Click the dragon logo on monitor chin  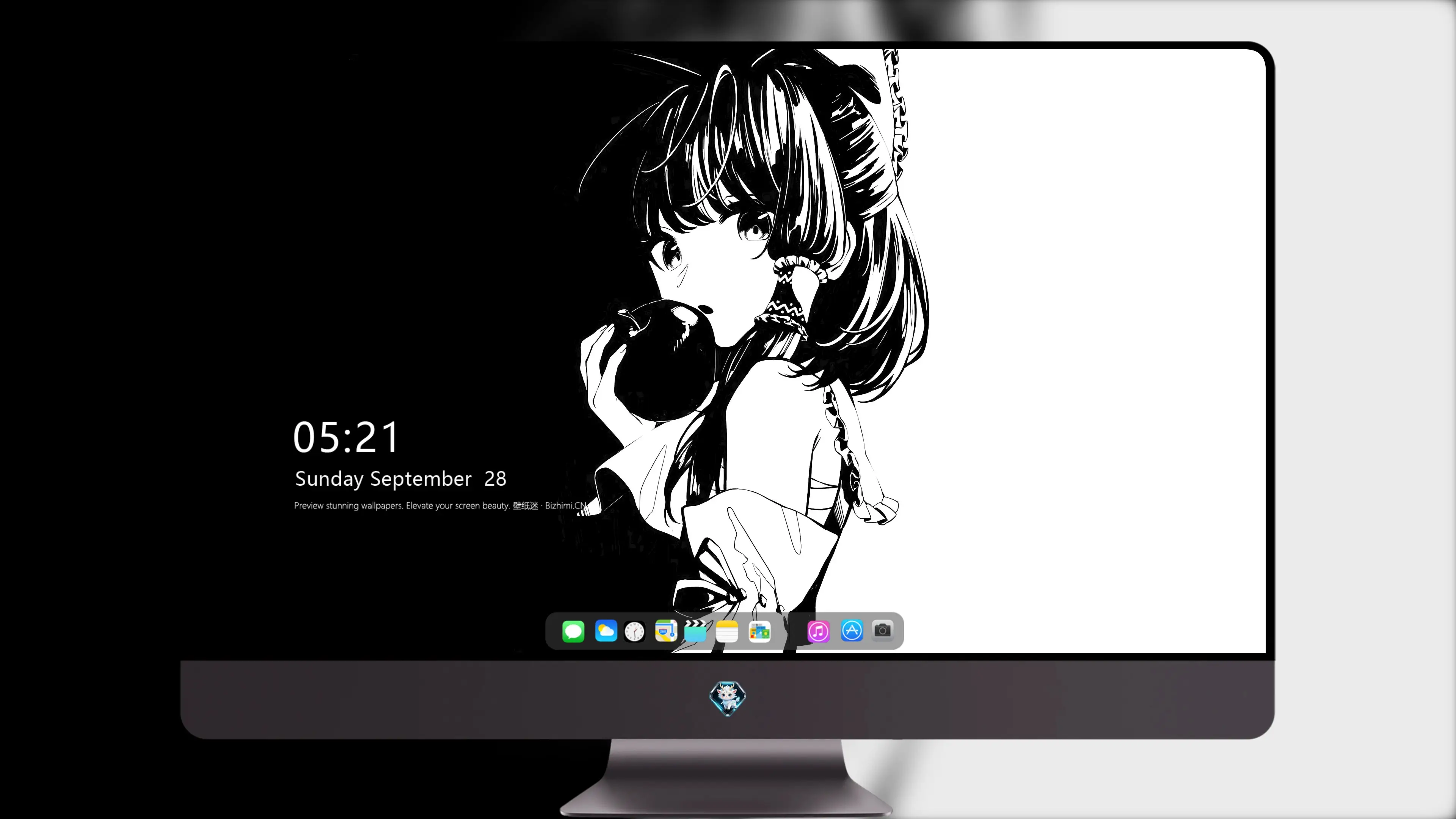(728, 698)
